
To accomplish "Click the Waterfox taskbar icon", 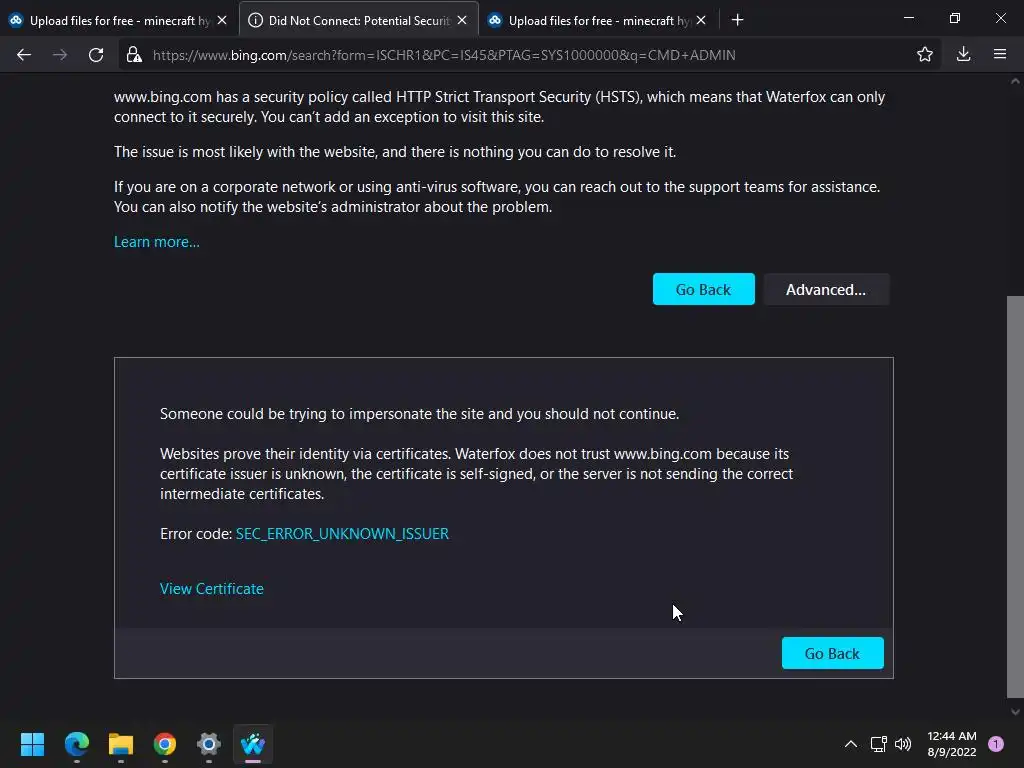I will (253, 744).
